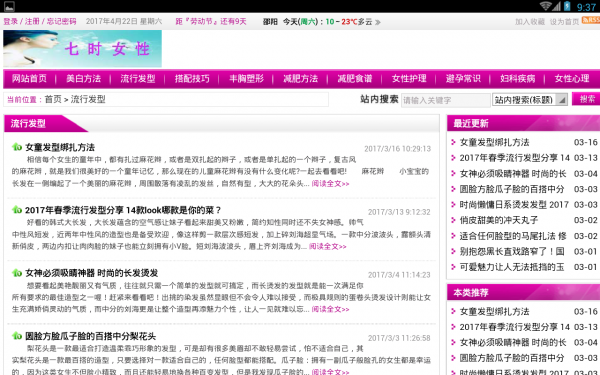Viewport: 600px width, 375px height.
Task: Open 圆脸方脸瓜子脸的百搭中分 in 本类推荐
Action: click(512, 358)
